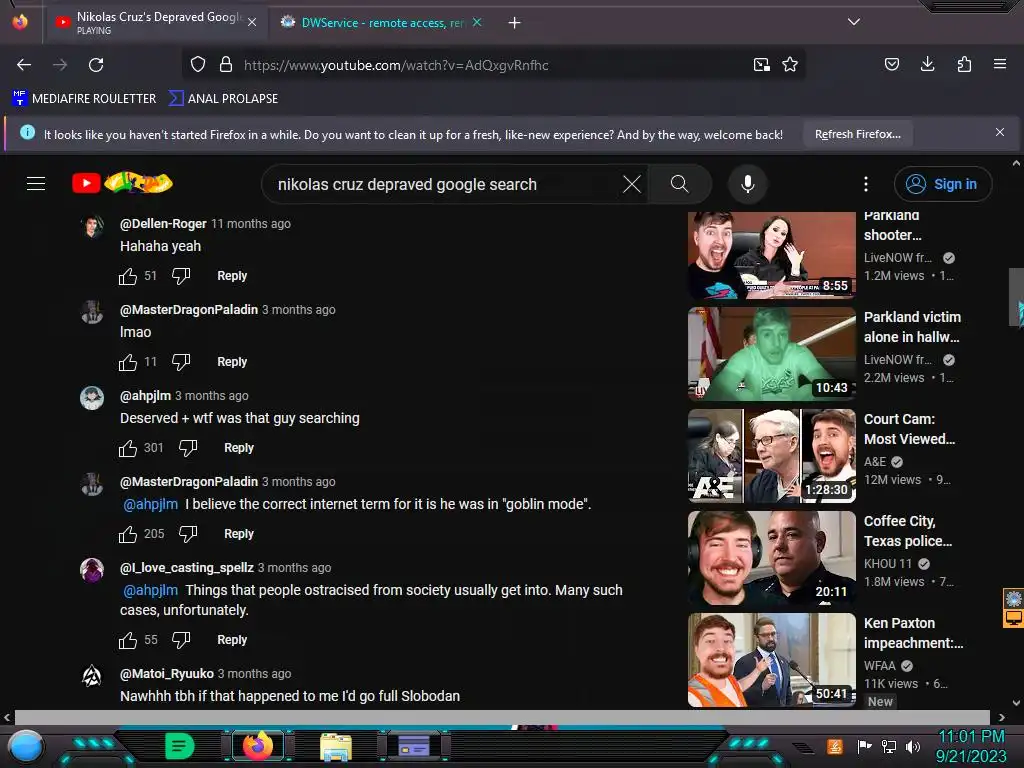
Task: Open @ahpjlm's profile avatar
Action: (x=92, y=397)
